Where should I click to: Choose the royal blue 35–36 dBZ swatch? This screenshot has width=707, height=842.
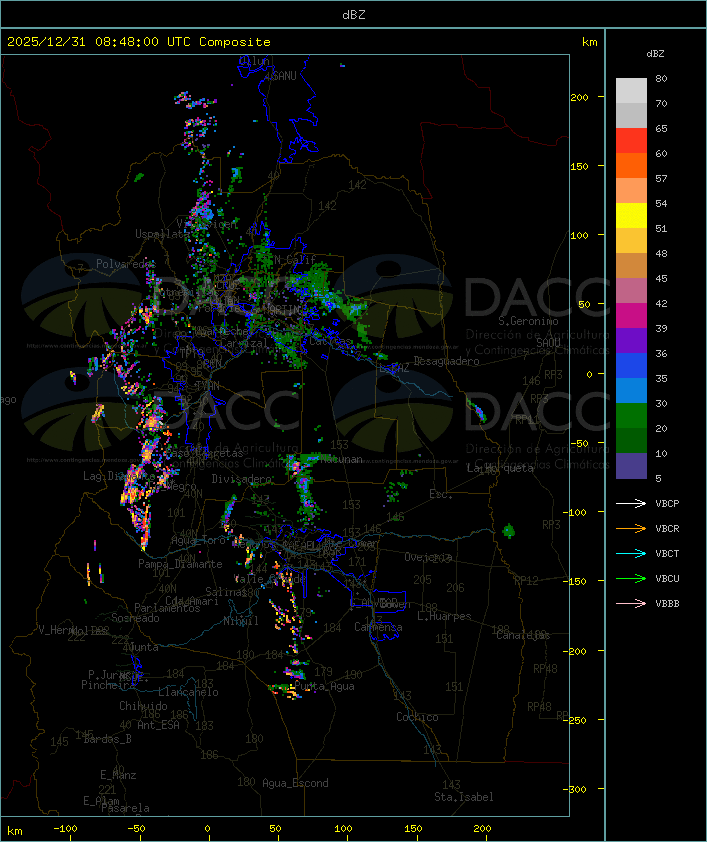[x=631, y=365]
